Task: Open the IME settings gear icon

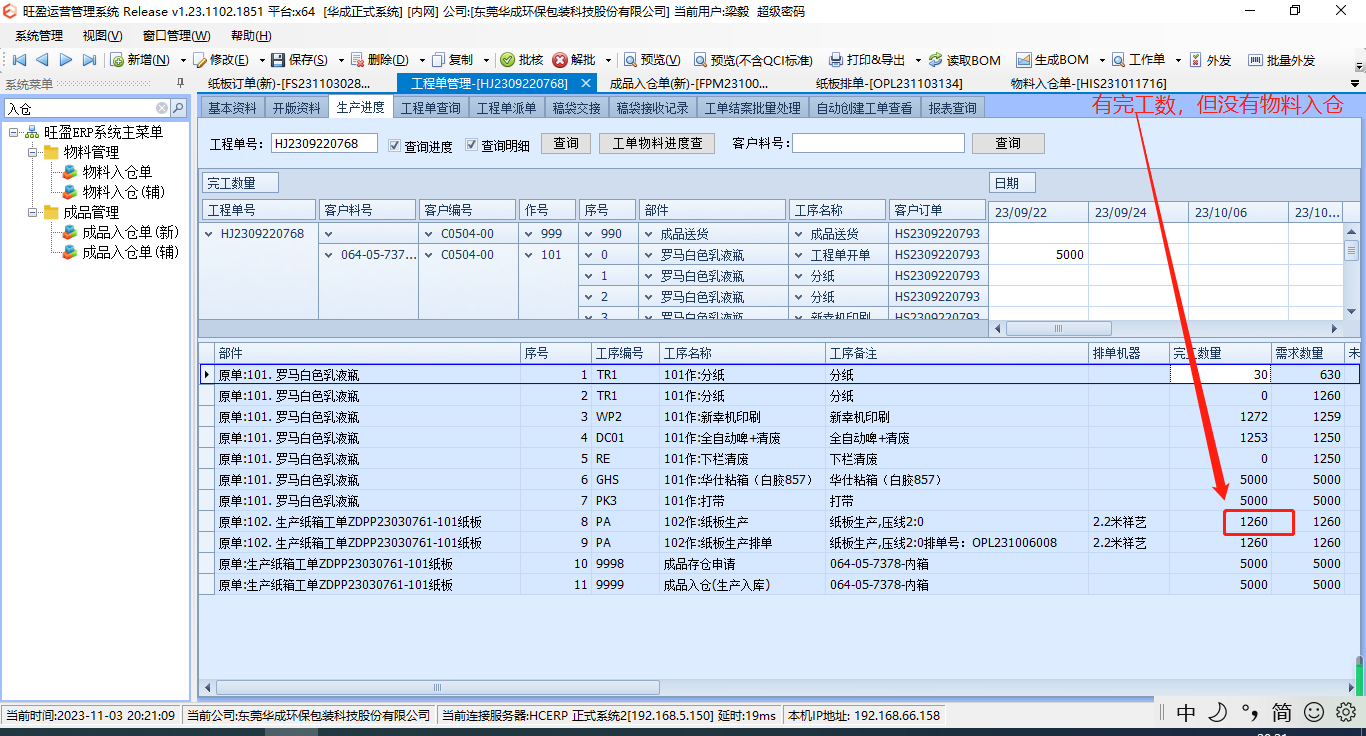Action: pos(1346,712)
